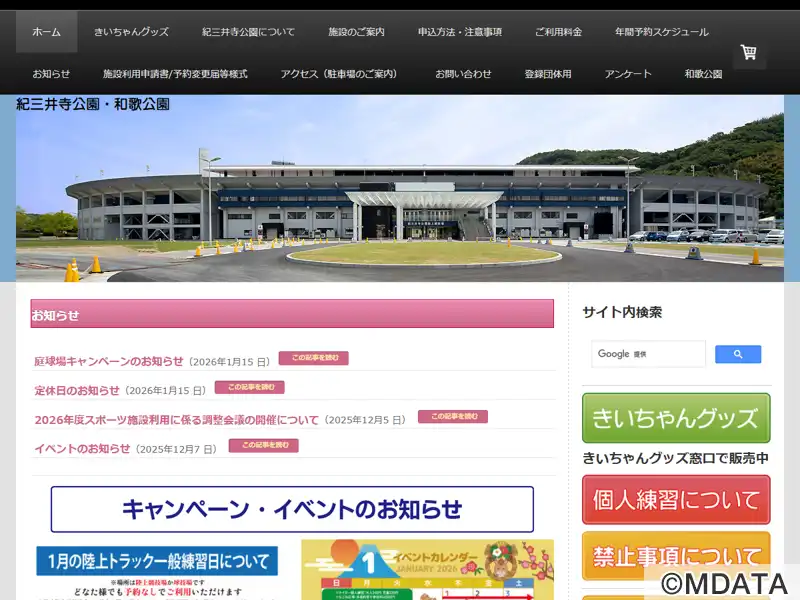Click 庭球場キャンペーンのお知らせ link
Screen dimensions: 800x600
coord(109,361)
